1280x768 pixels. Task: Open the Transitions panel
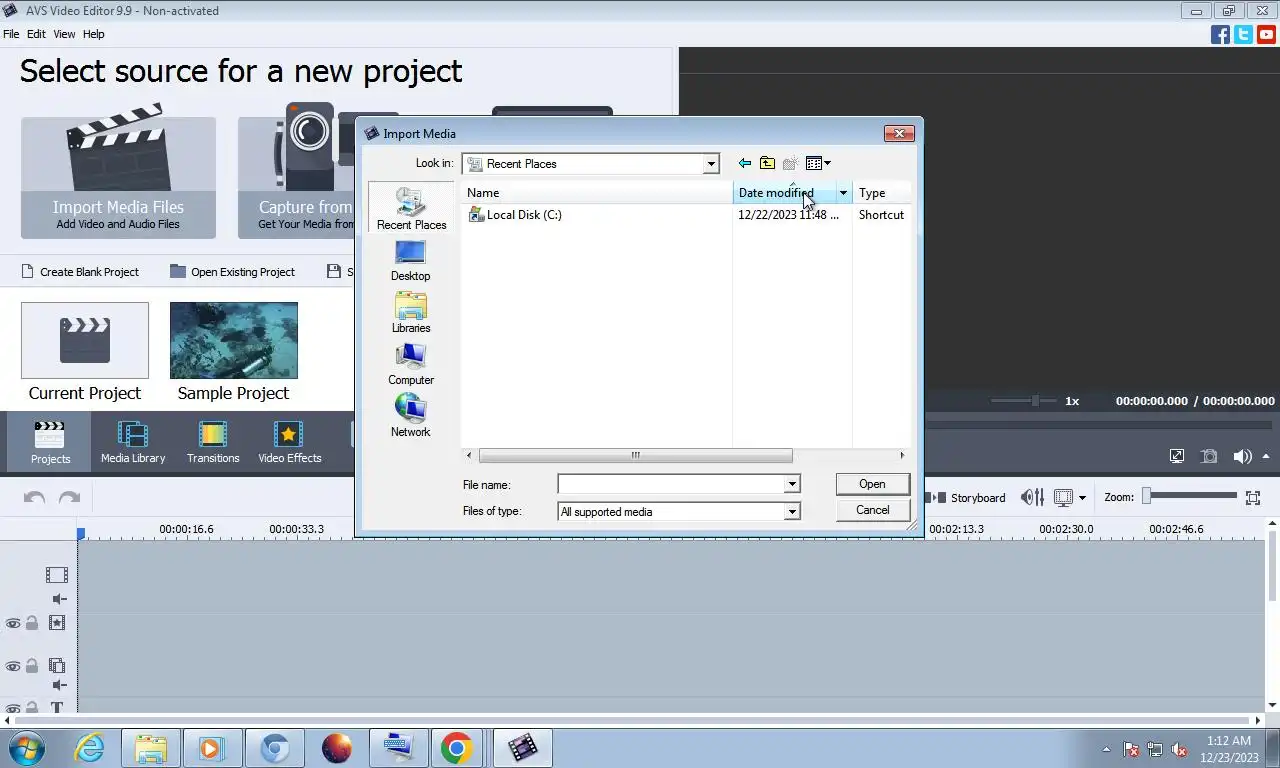pos(213,442)
